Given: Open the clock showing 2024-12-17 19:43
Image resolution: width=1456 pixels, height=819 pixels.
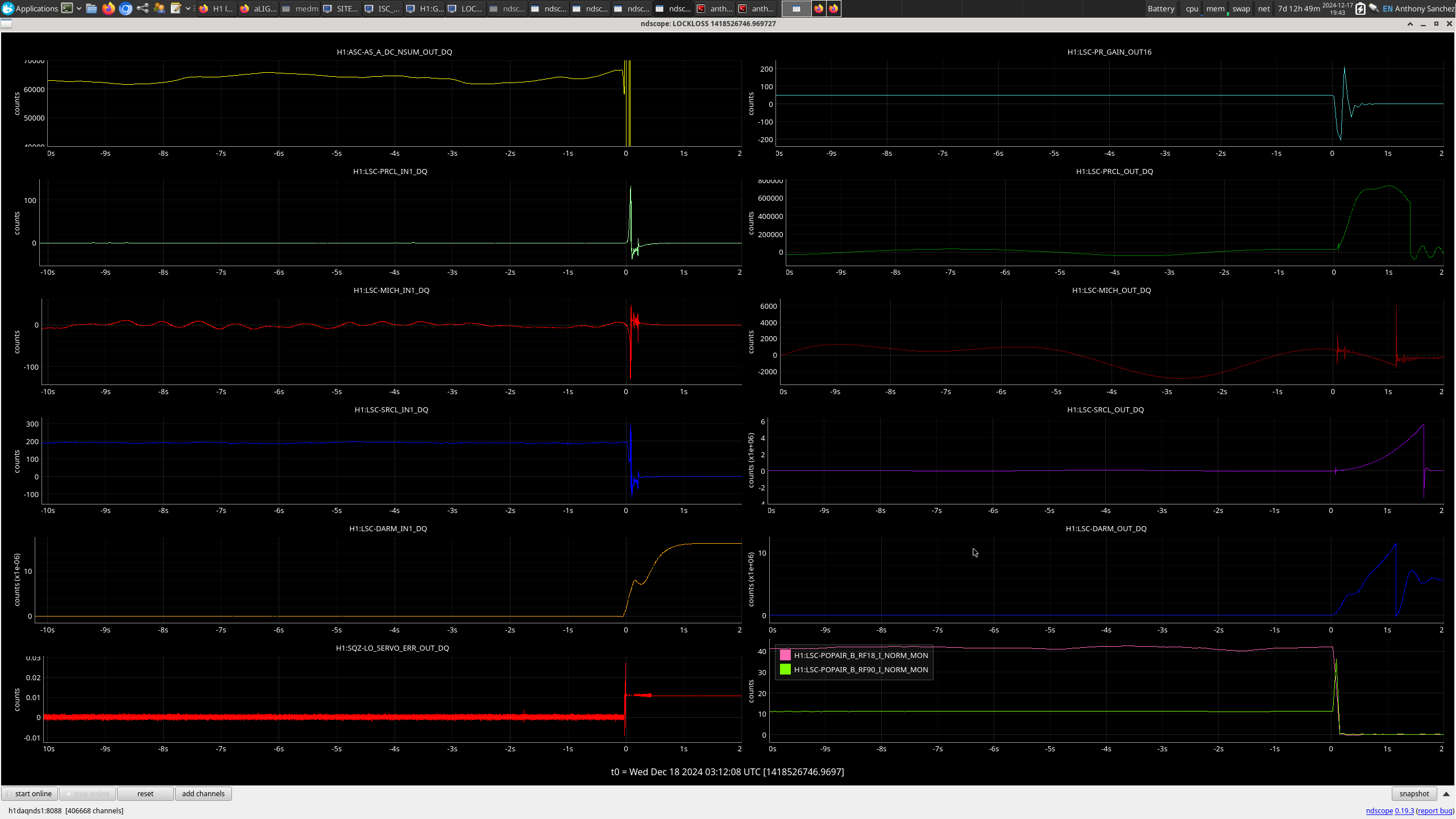Looking at the screenshot, I should click(1338, 9).
